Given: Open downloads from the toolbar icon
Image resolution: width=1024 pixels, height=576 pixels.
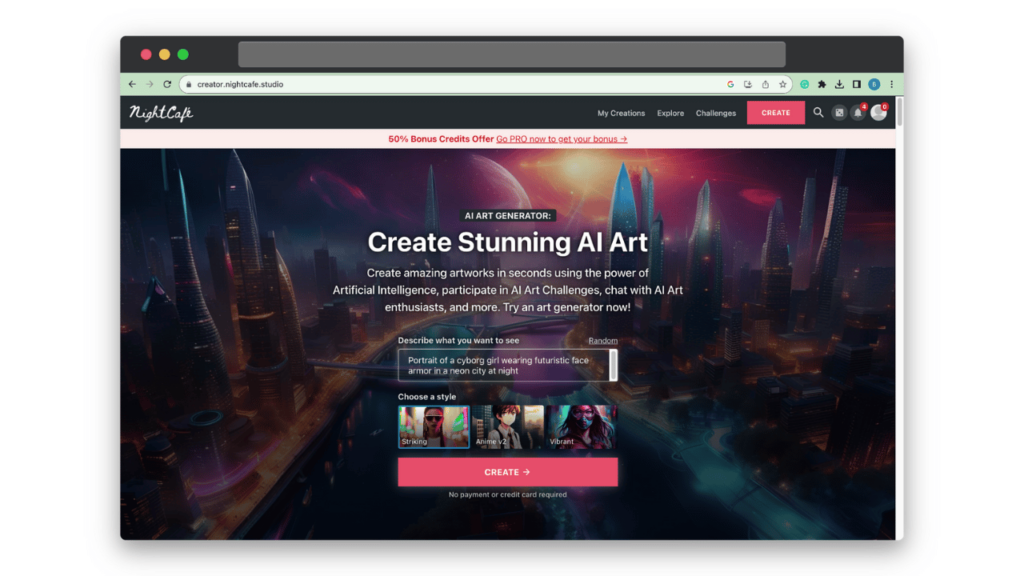Looking at the screenshot, I should [840, 84].
